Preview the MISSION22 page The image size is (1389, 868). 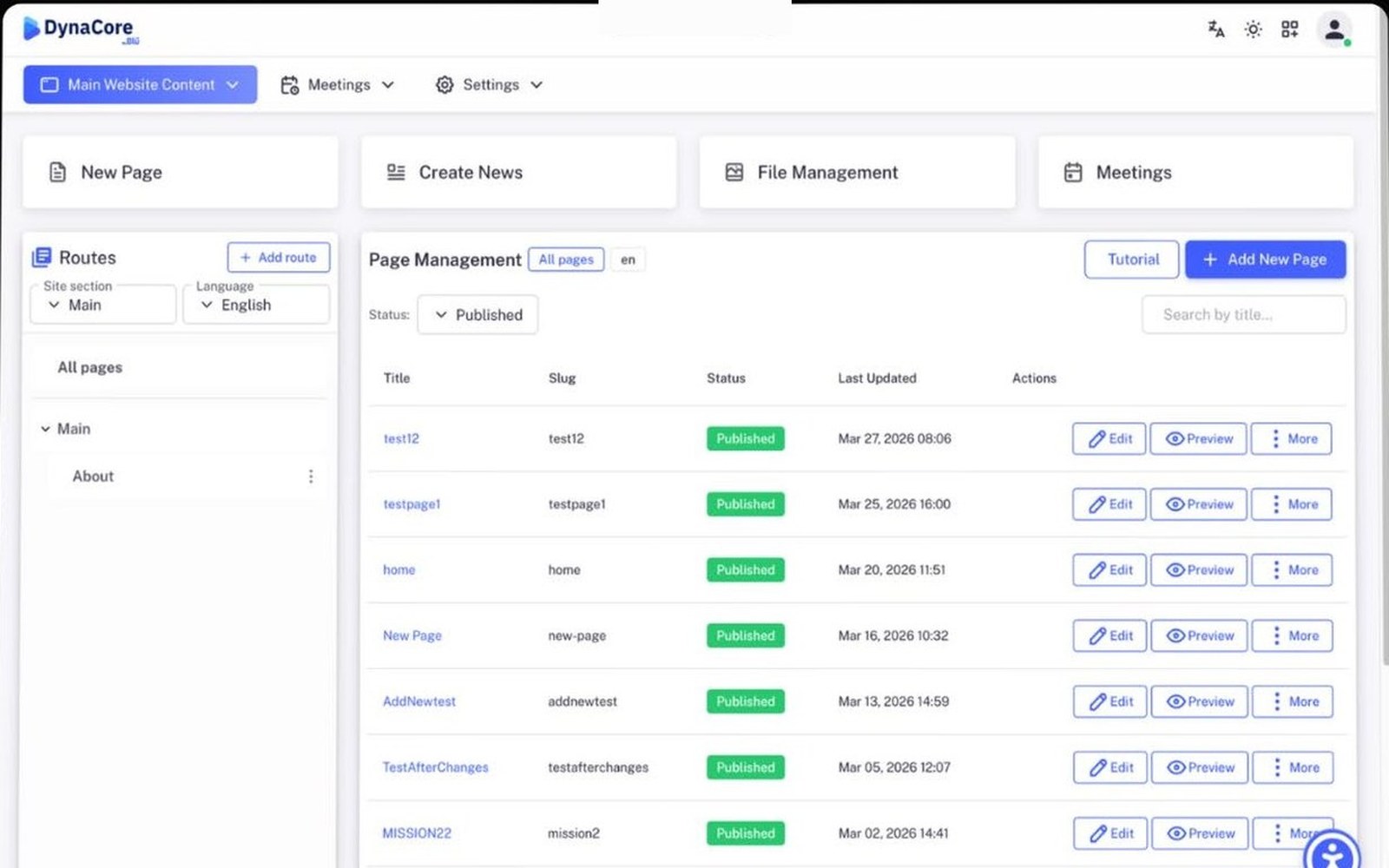[x=1200, y=833]
